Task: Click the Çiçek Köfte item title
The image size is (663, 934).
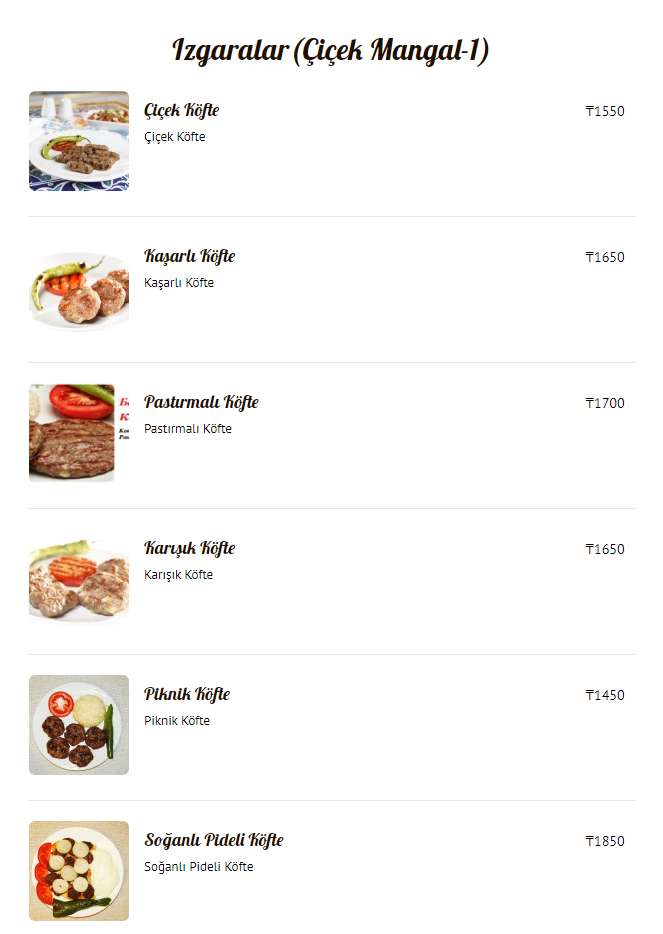Action: click(181, 110)
